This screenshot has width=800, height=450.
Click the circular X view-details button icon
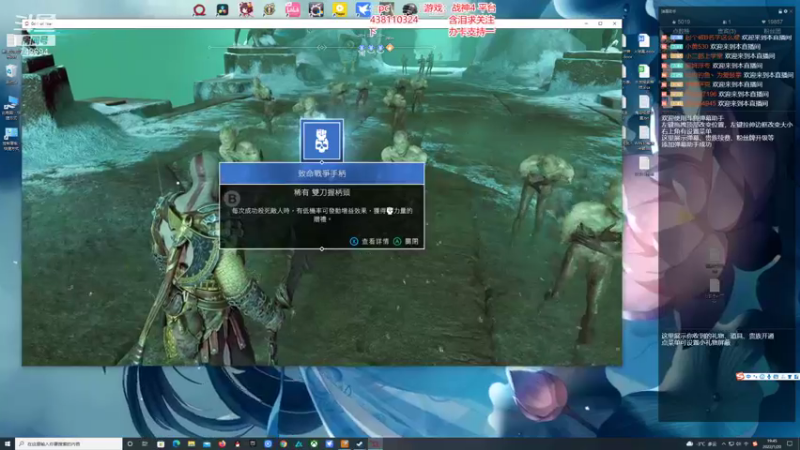(354, 241)
